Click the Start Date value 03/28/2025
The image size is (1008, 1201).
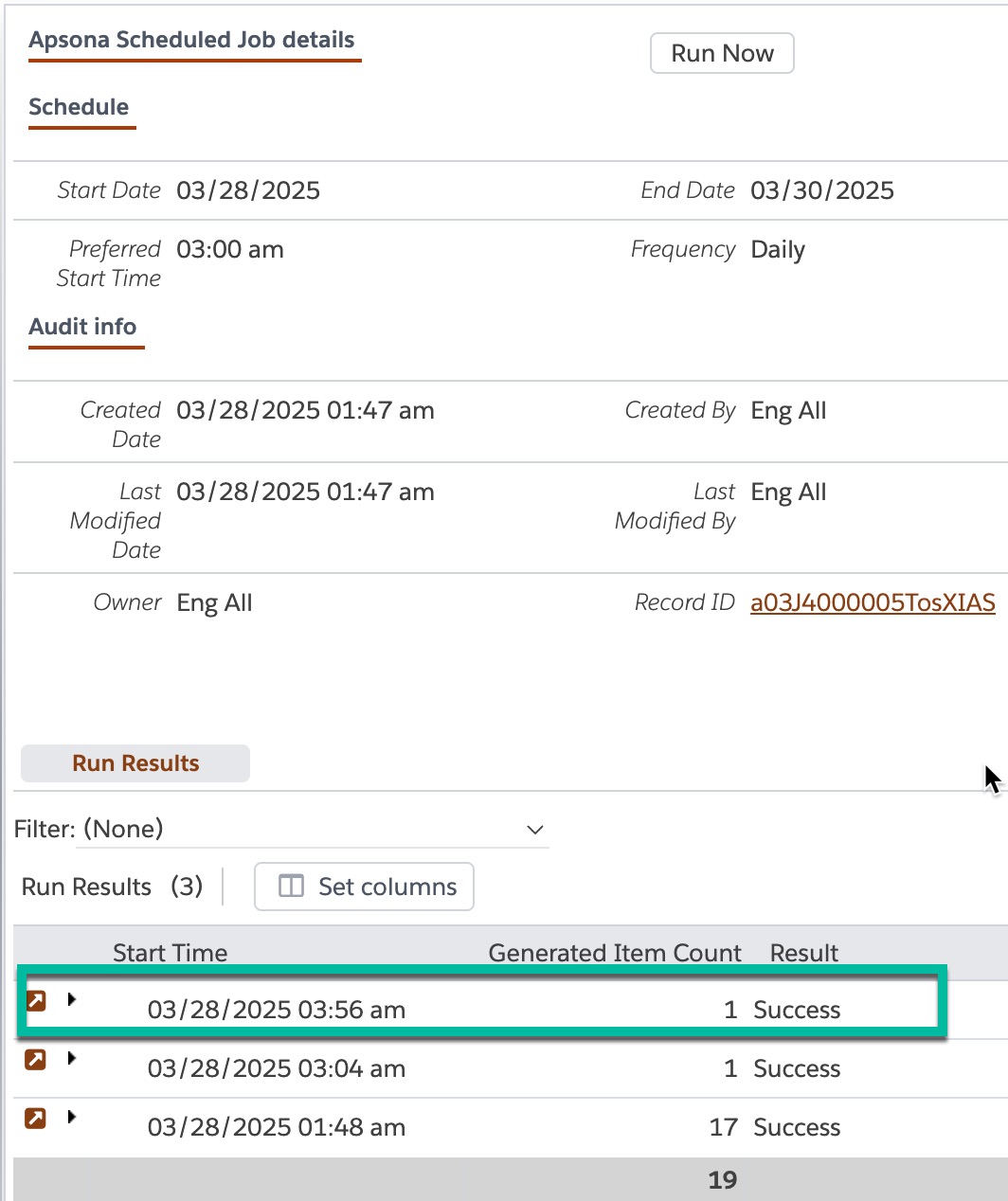248,190
